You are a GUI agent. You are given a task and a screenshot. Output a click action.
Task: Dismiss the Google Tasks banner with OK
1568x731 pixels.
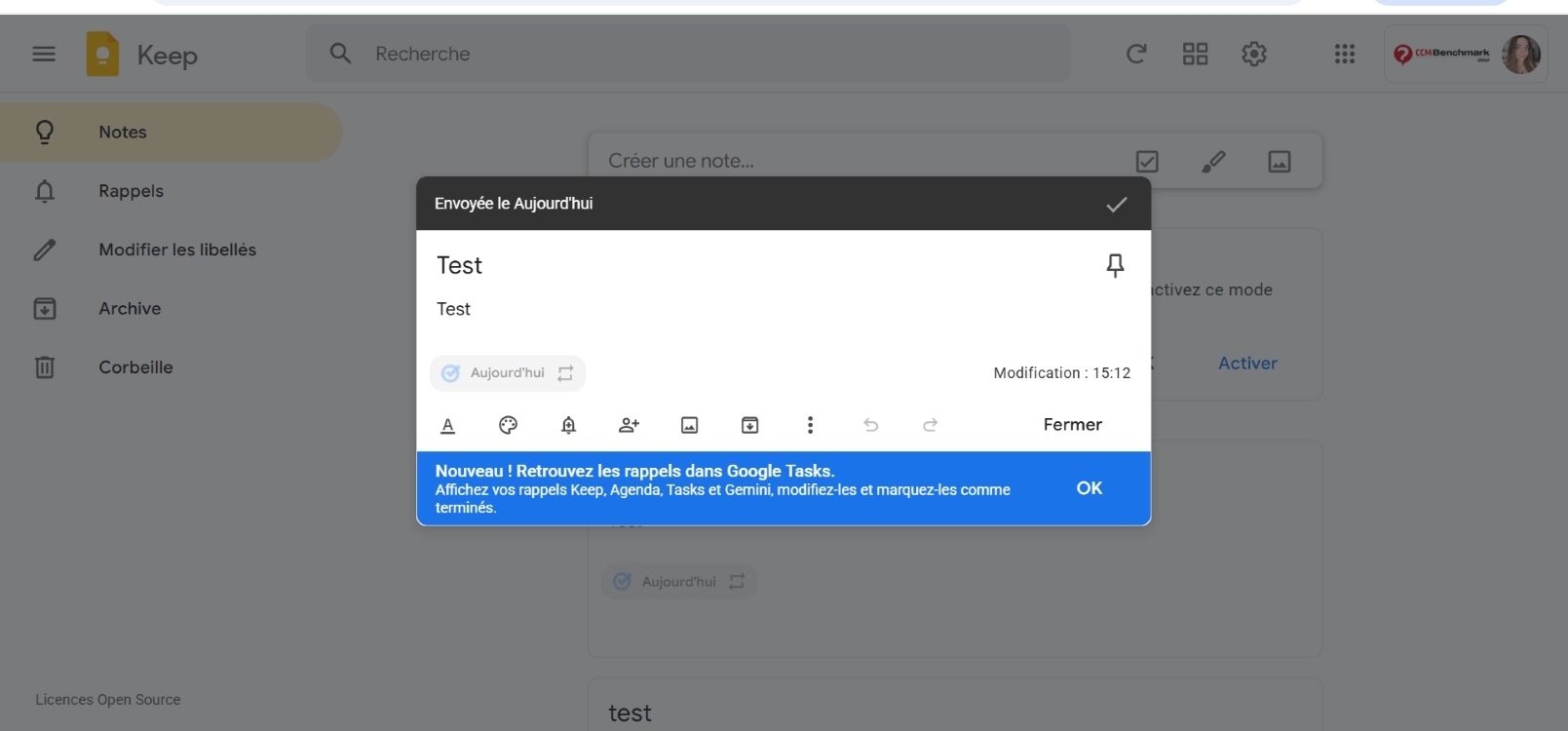point(1090,488)
